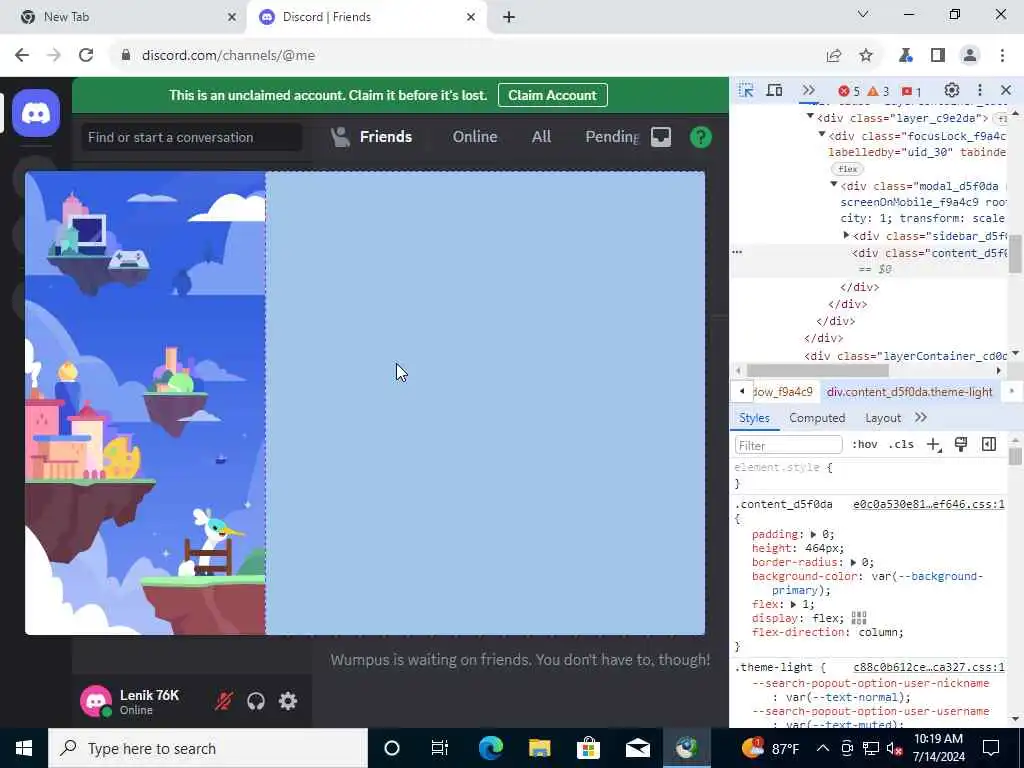Switch to the Computed tab

pyautogui.click(x=817, y=418)
